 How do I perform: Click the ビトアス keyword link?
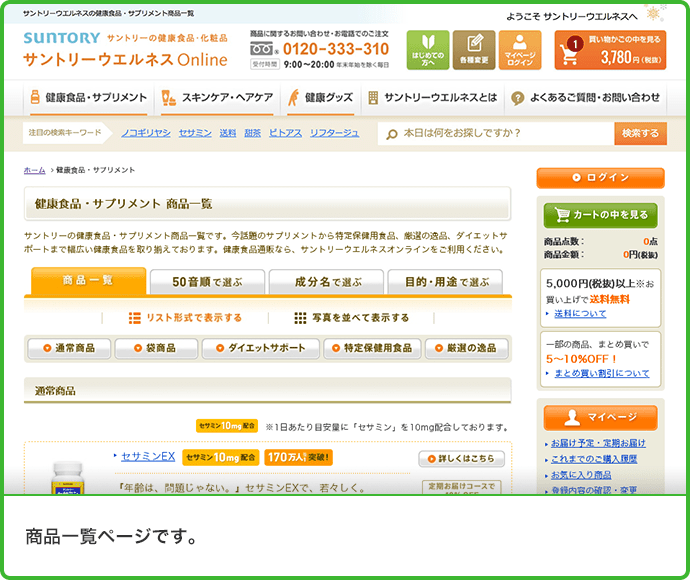pos(285,133)
